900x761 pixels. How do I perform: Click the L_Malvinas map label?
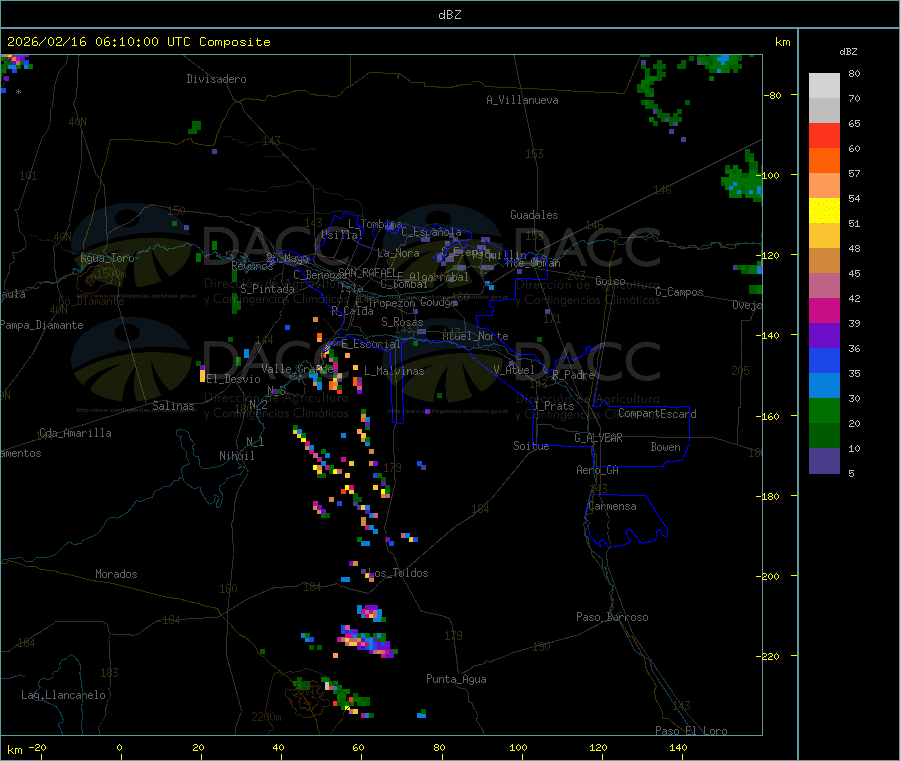coord(394,371)
